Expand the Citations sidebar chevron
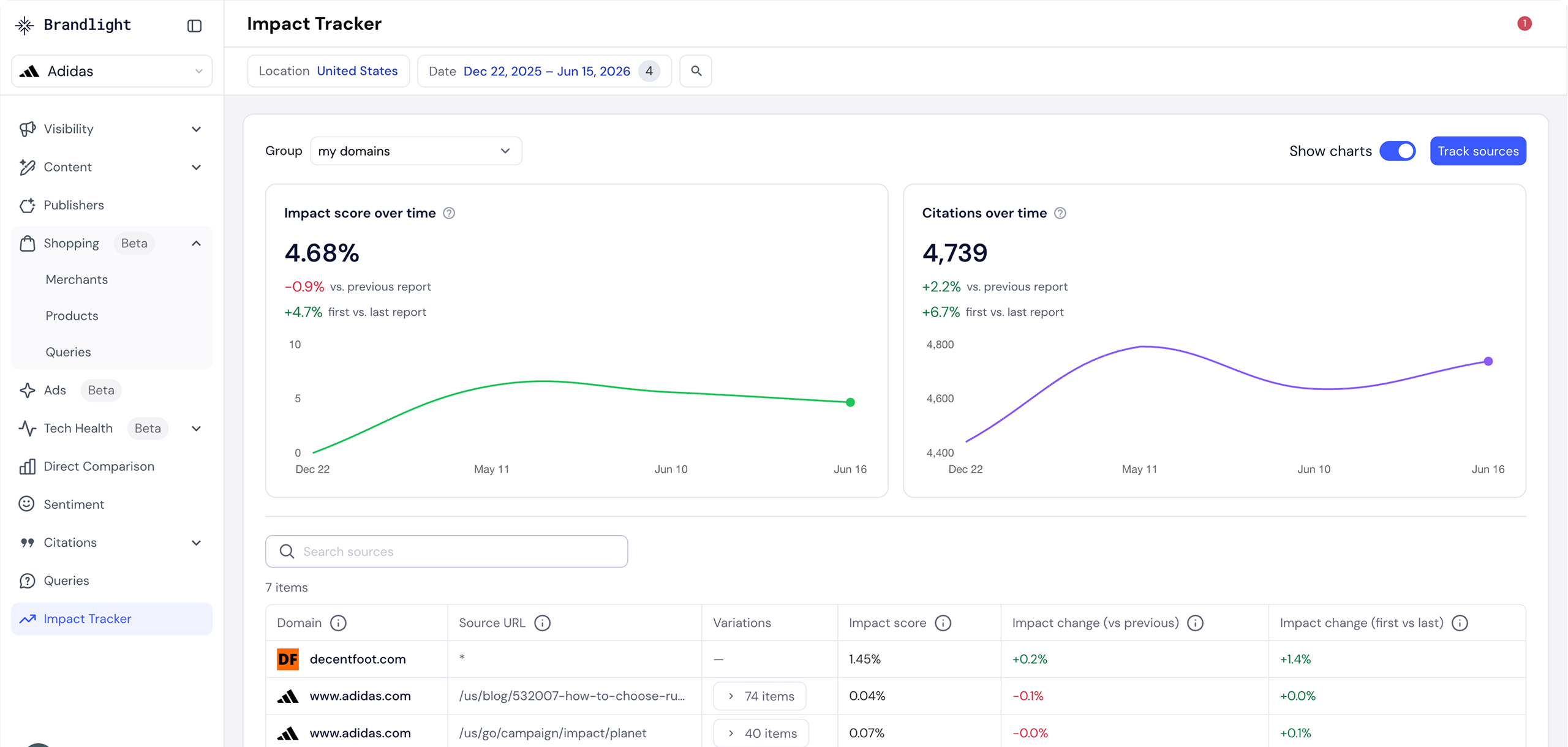The width and height of the screenshot is (1568, 747). pyautogui.click(x=196, y=542)
